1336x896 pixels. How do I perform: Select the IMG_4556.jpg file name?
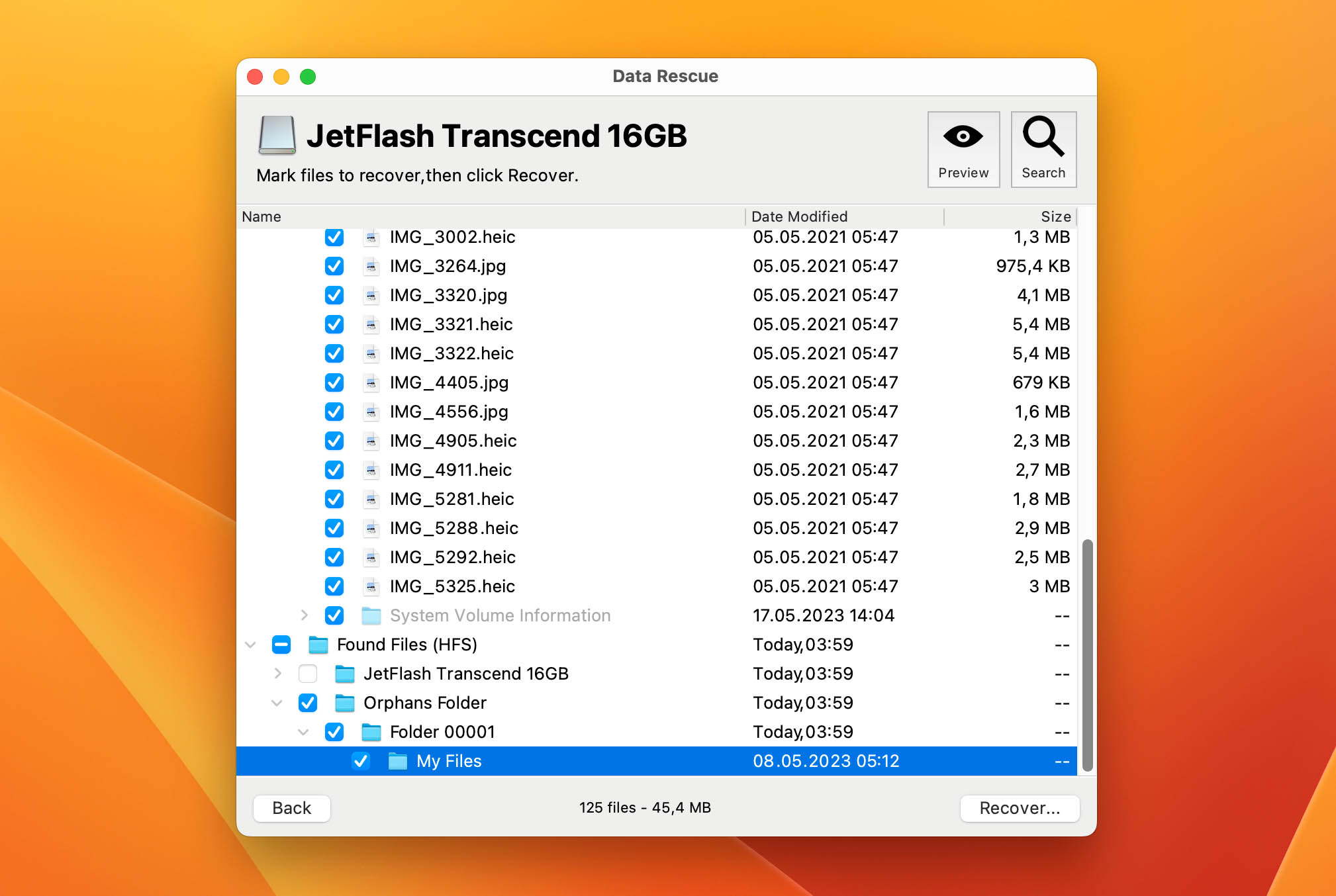[x=449, y=412]
